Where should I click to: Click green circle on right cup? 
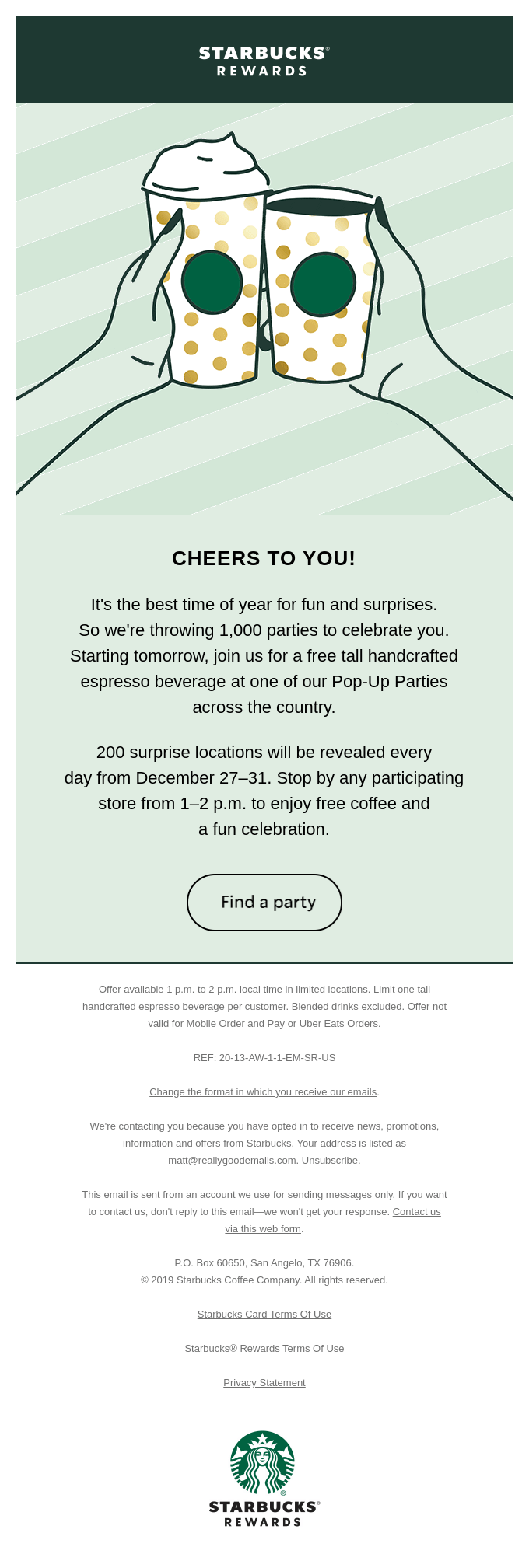point(323,285)
